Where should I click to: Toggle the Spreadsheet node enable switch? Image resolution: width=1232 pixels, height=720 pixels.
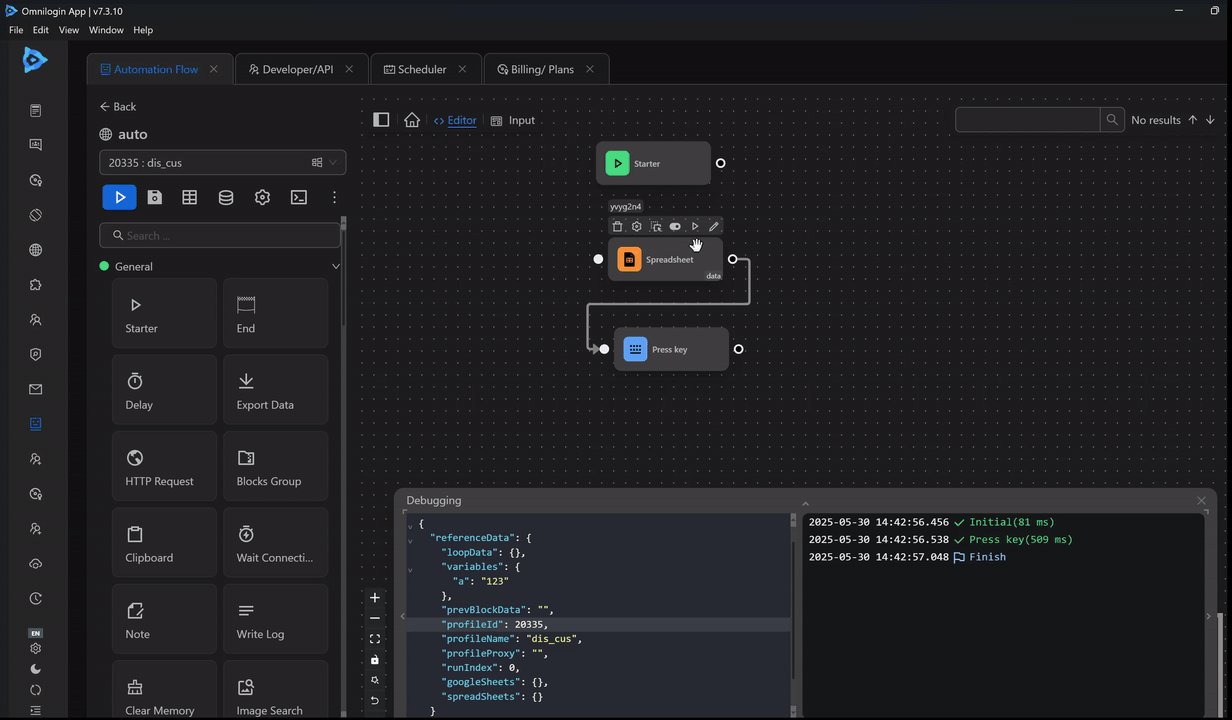[x=675, y=227]
